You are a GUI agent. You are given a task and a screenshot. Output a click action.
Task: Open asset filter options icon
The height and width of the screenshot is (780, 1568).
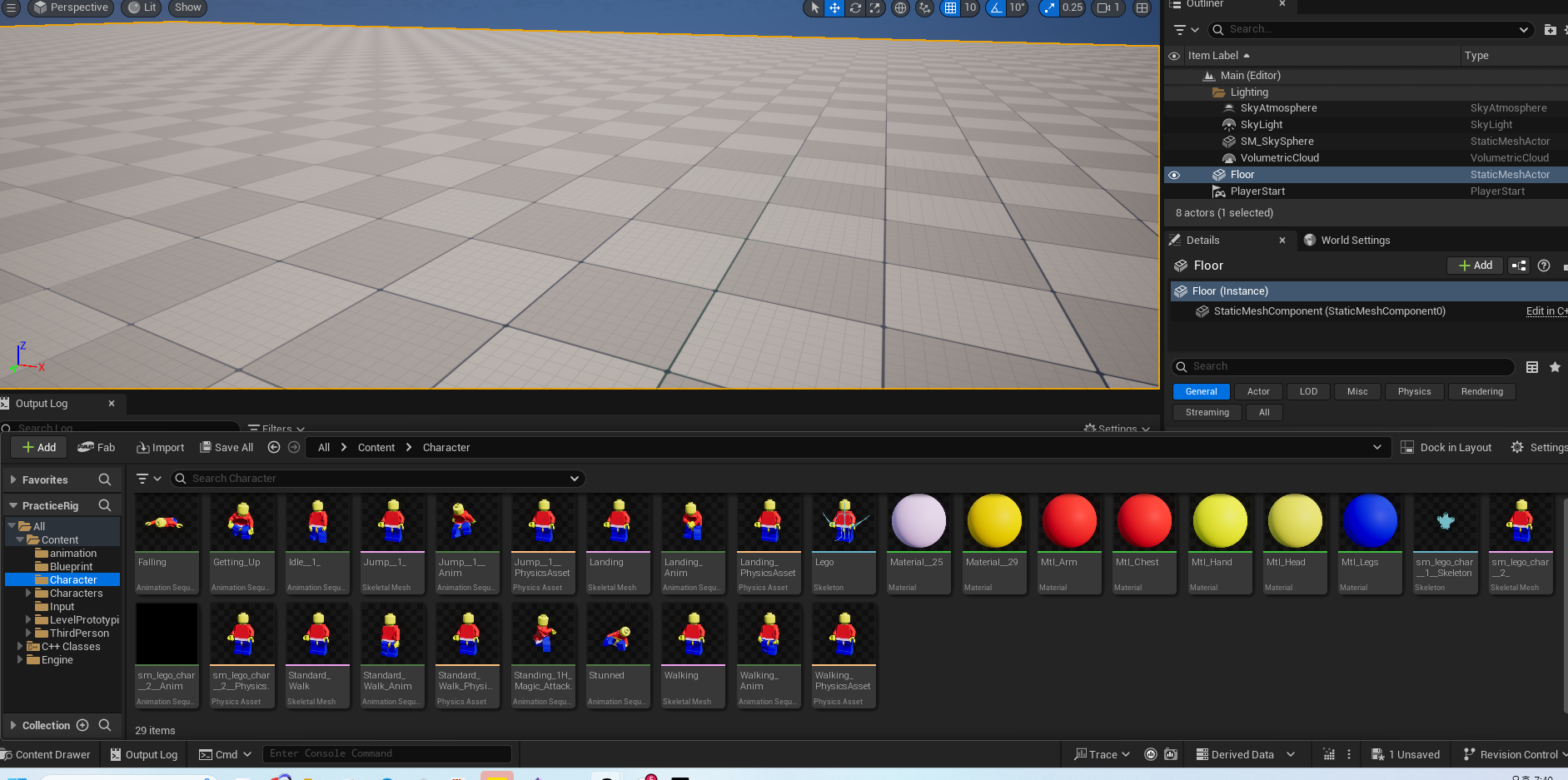[149, 479]
